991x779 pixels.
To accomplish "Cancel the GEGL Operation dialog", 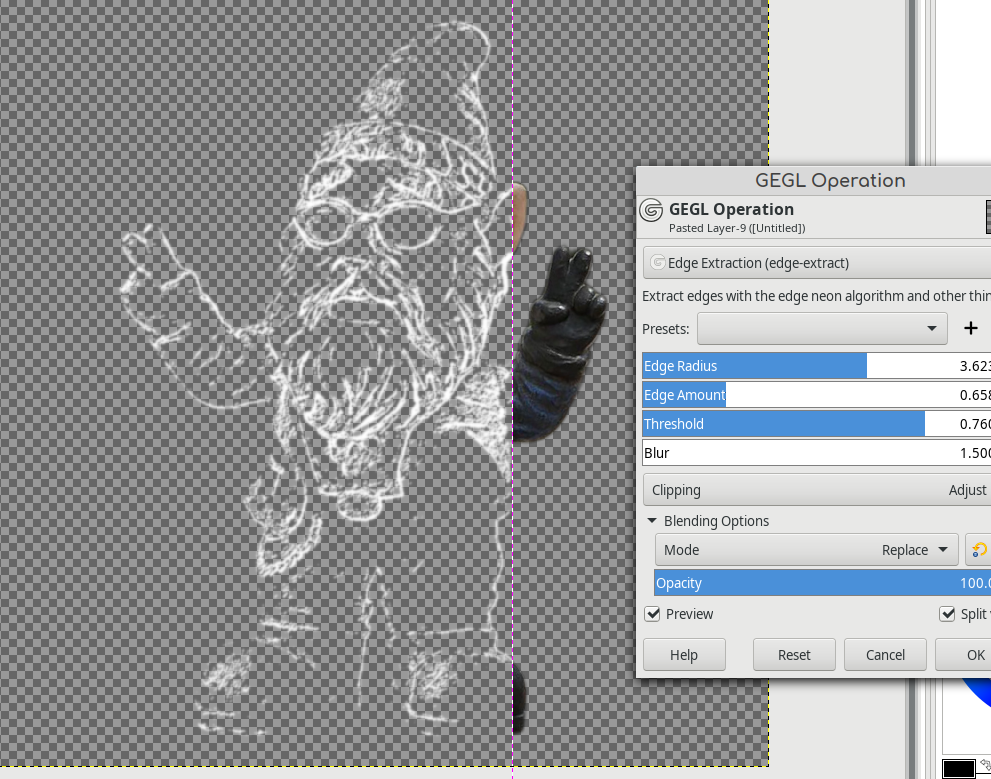I will (884, 654).
